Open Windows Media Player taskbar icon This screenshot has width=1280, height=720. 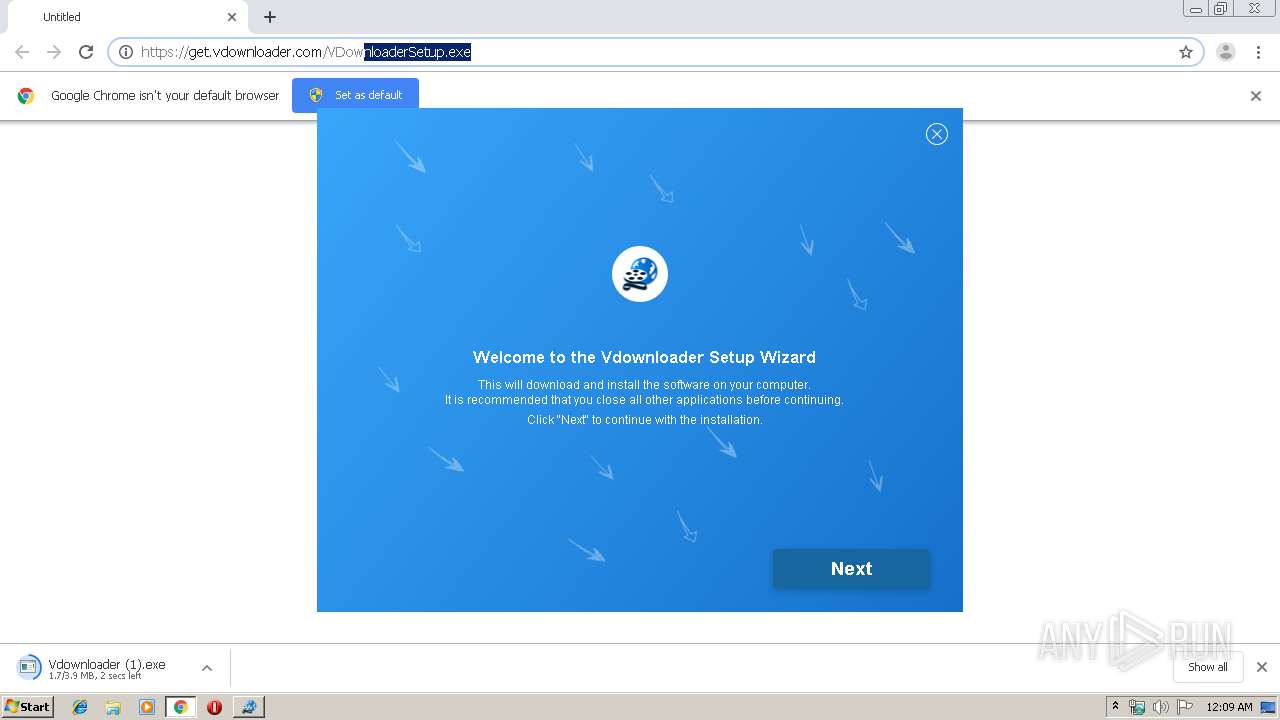click(147, 707)
